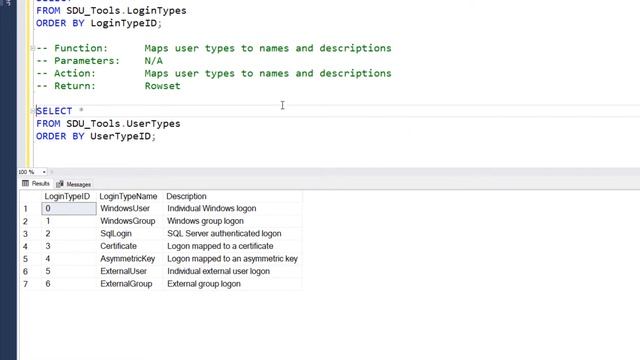Select the WindowsGroup cell
This screenshot has height=360, width=640.
pos(130,221)
